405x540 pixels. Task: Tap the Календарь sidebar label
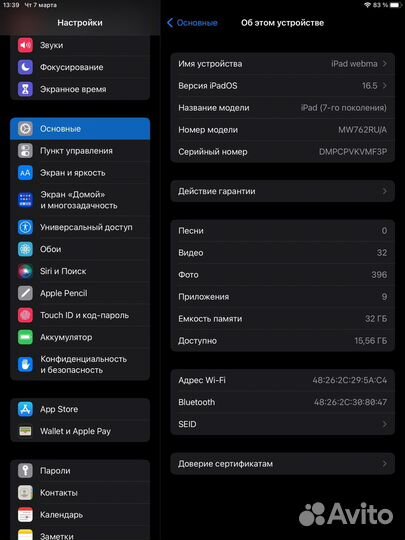pos(61,515)
